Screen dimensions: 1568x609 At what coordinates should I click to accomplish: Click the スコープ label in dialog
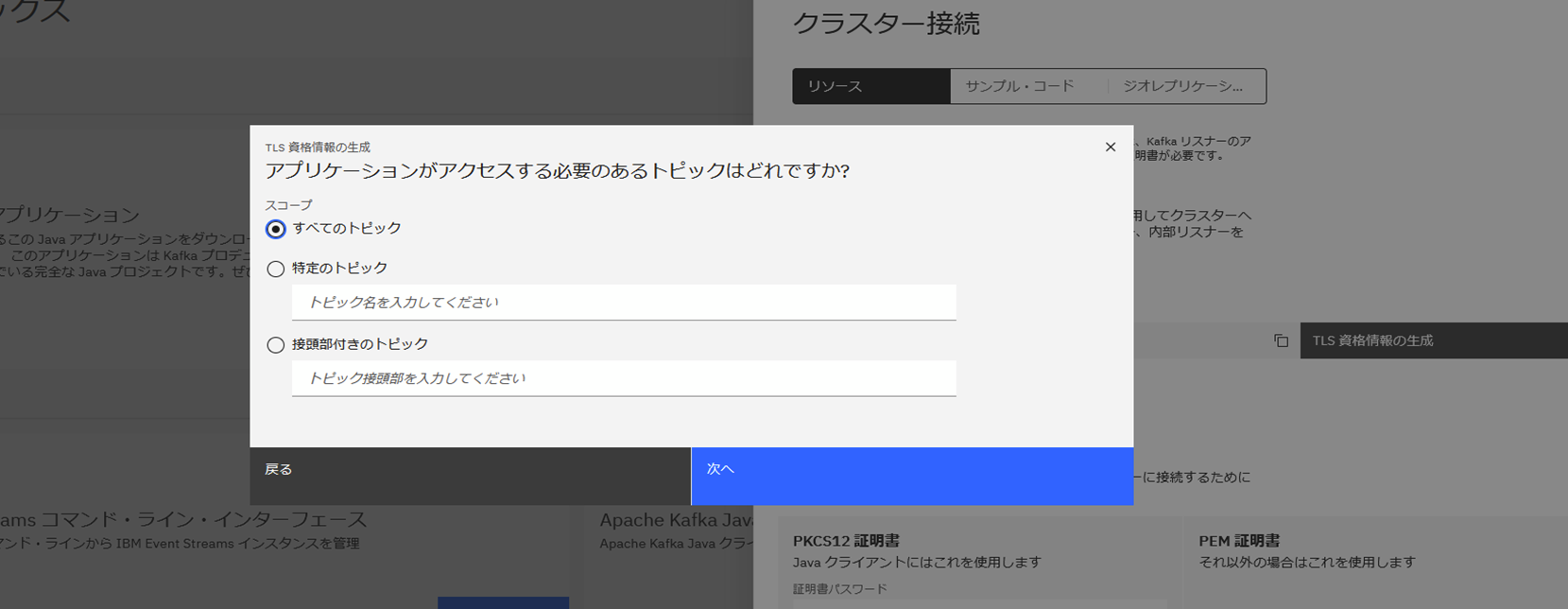(x=288, y=205)
